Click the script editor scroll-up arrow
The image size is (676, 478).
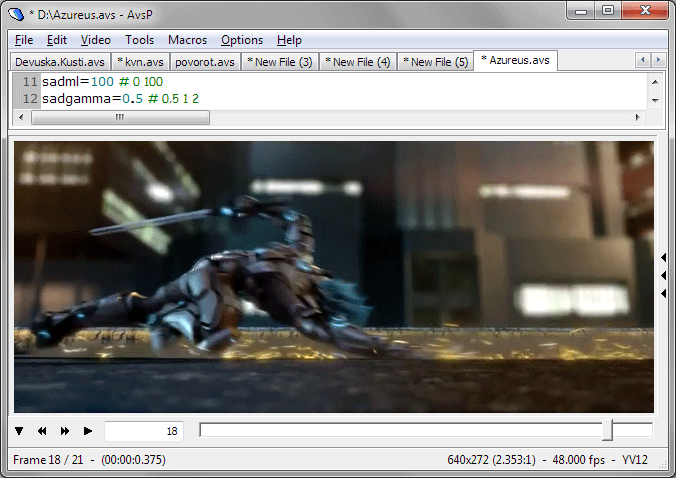(x=656, y=83)
